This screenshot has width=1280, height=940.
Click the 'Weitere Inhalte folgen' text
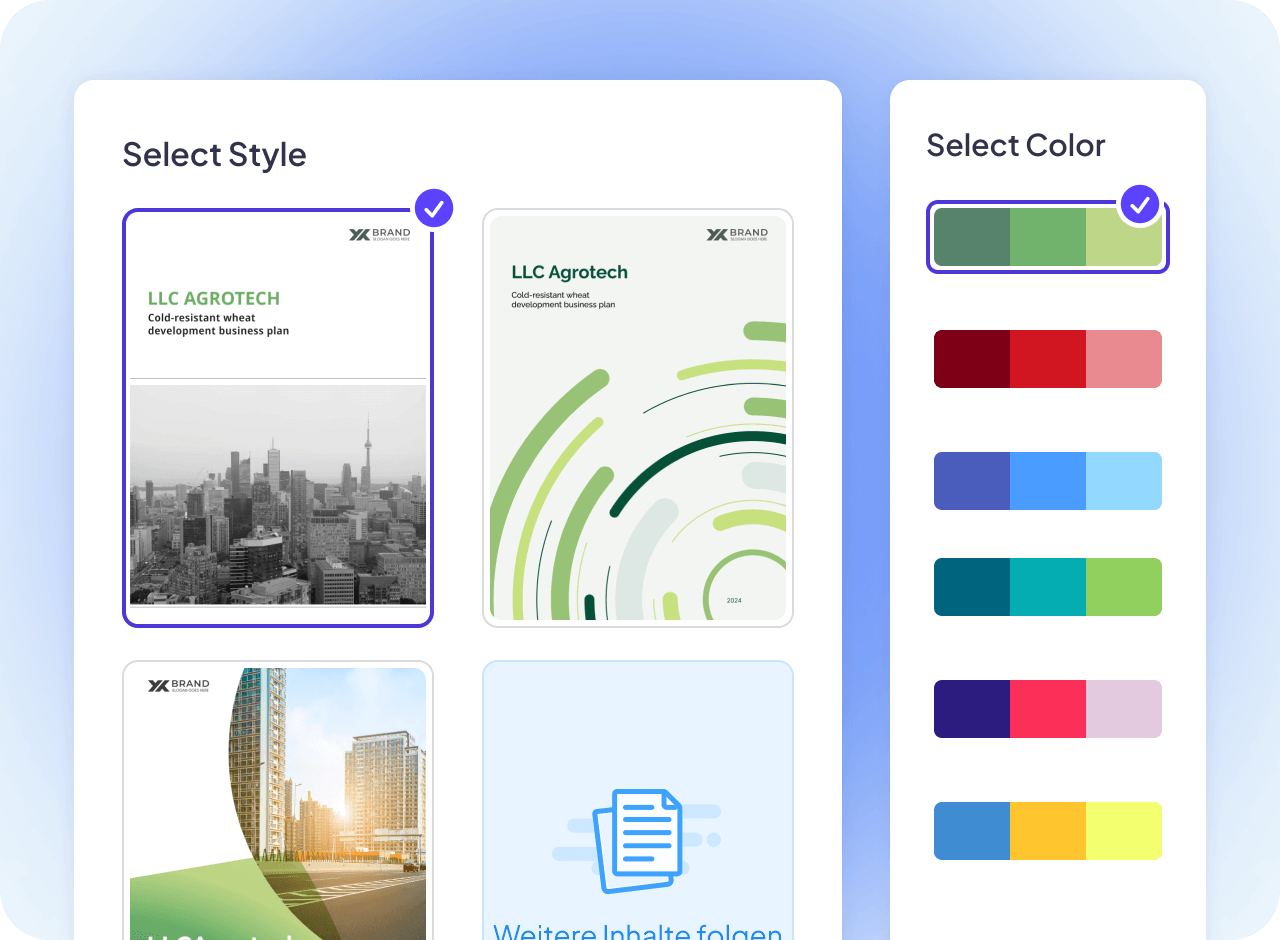coord(638,931)
